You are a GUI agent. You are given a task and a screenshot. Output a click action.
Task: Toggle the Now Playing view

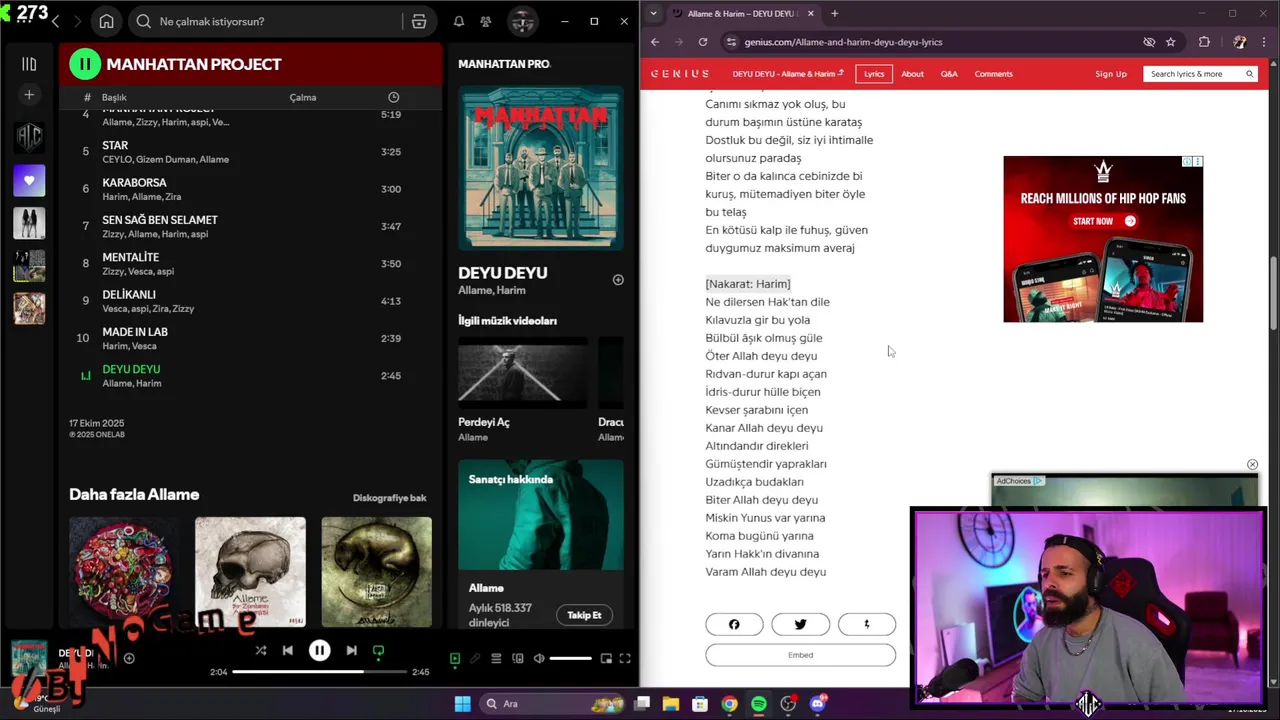click(455, 658)
